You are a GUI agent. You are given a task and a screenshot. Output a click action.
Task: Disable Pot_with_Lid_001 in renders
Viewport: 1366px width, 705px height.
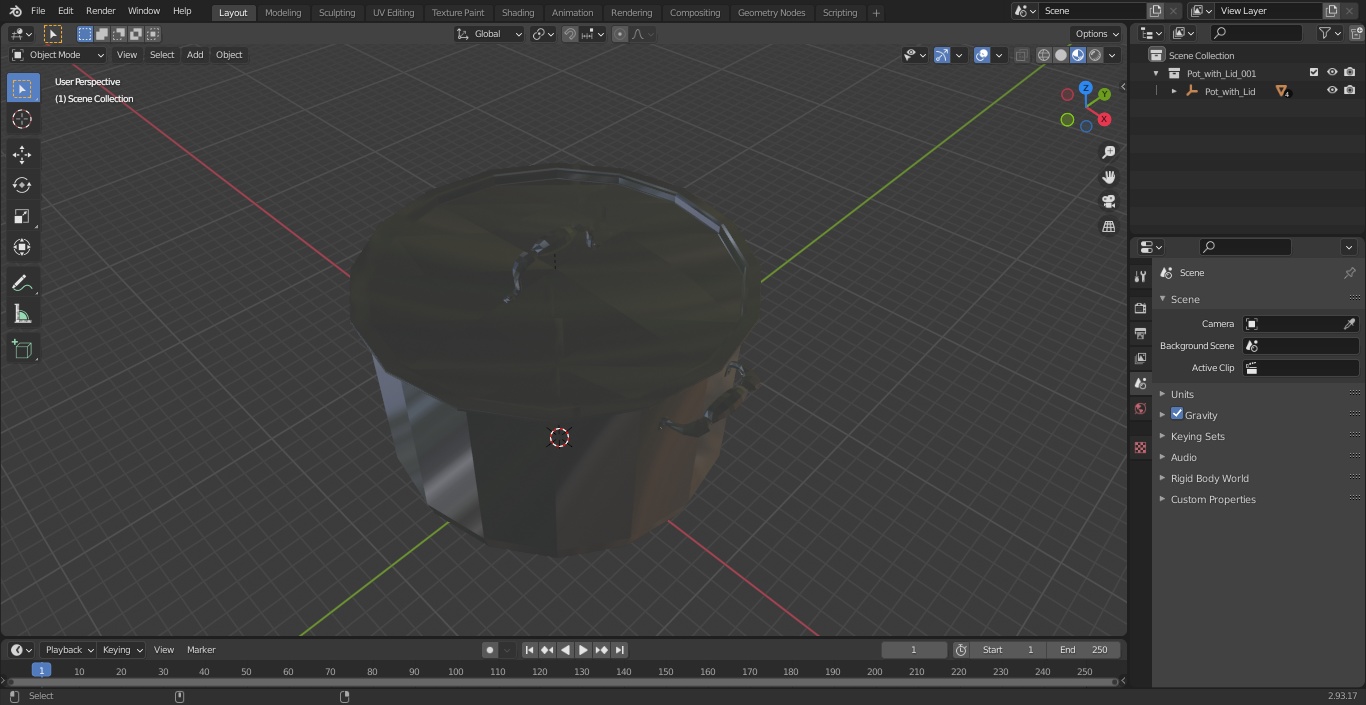click(x=1350, y=72)
